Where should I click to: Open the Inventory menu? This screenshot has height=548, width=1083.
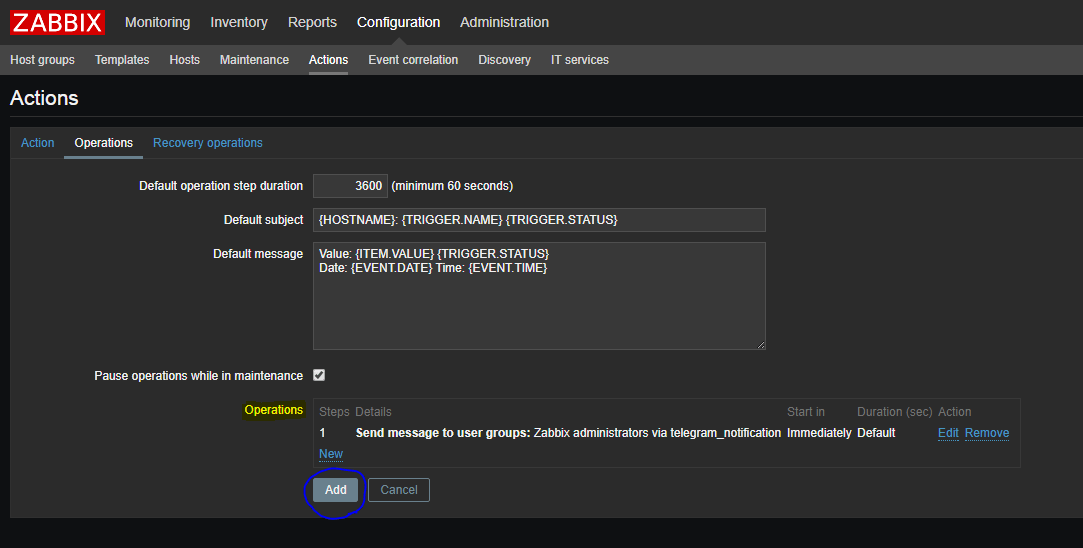[x=239, y=22]
